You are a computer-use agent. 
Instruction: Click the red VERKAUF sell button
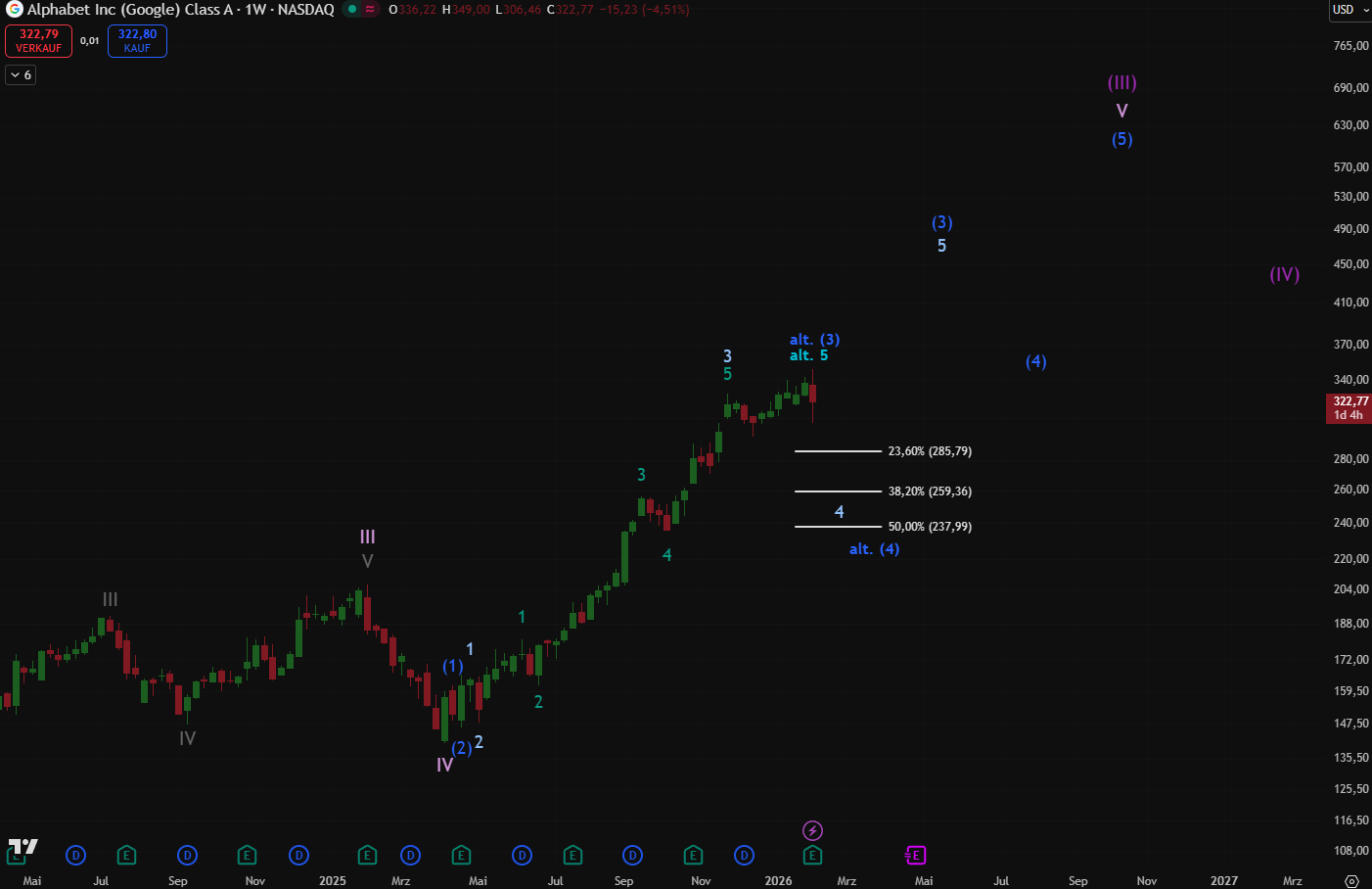pos(38,41)
